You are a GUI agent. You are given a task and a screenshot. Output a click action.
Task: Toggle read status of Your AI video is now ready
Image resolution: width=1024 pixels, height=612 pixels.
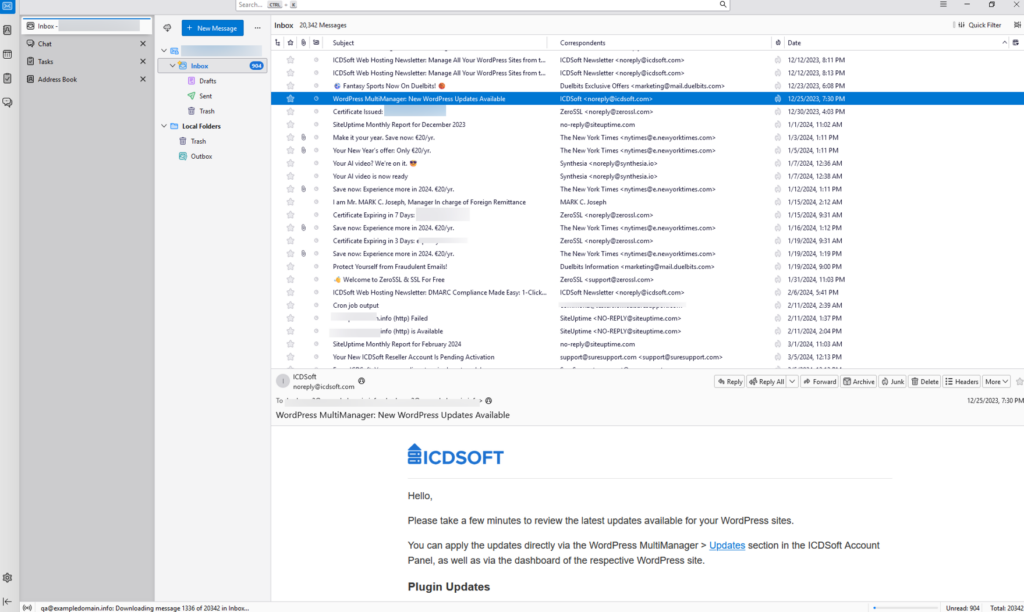pos(316,176)
